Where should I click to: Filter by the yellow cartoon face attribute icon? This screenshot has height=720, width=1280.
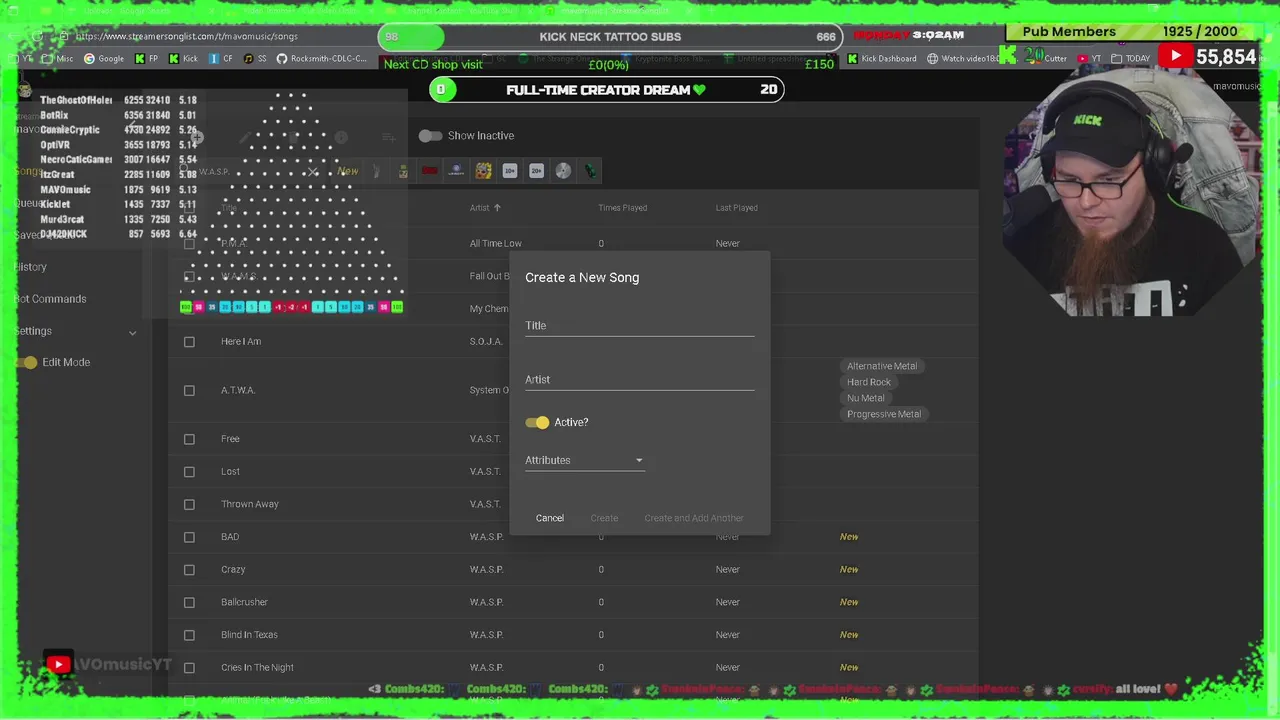tap(483, 171)
